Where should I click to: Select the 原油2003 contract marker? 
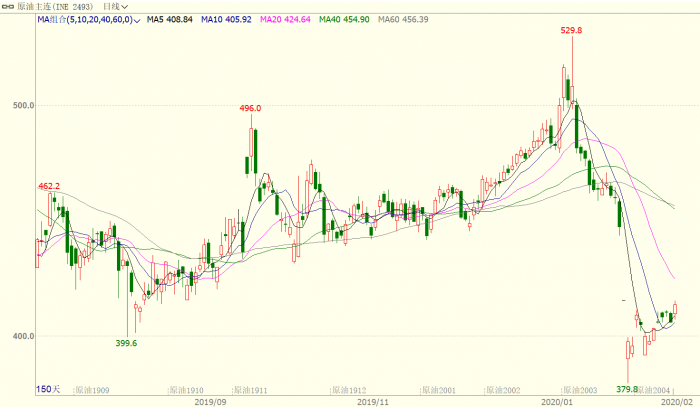tap(583, 389)
